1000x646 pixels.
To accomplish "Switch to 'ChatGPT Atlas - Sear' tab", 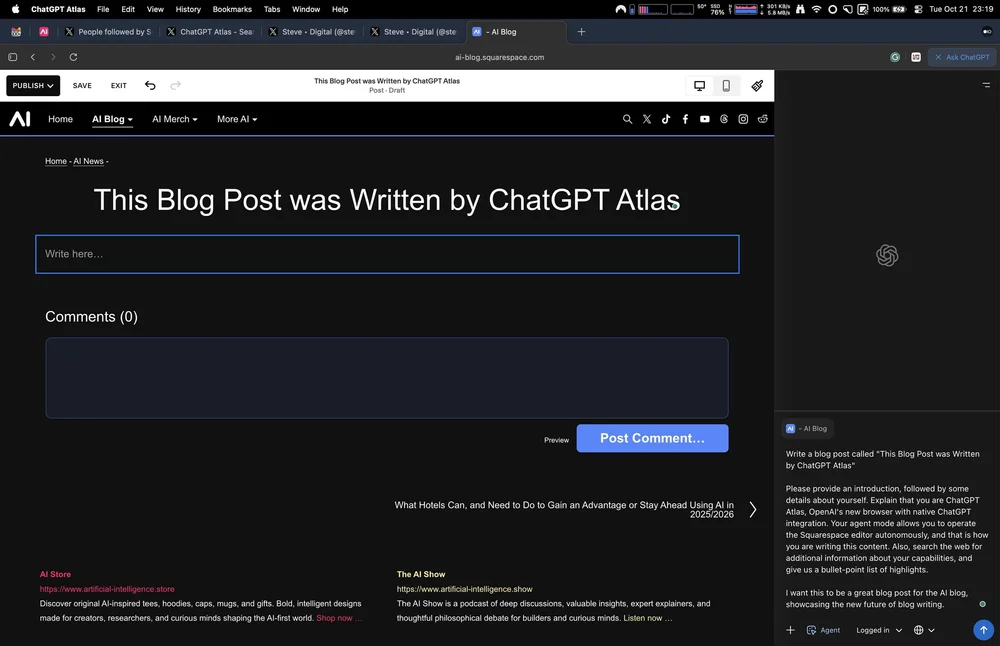I will pos(210,32).
